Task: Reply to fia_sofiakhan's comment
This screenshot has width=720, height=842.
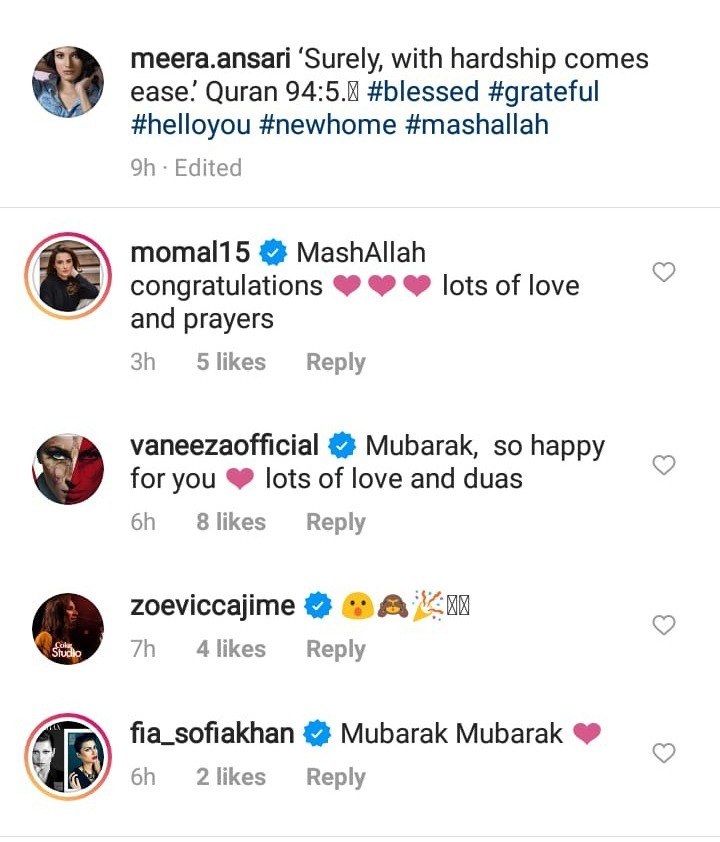Action: pos(335,777)
